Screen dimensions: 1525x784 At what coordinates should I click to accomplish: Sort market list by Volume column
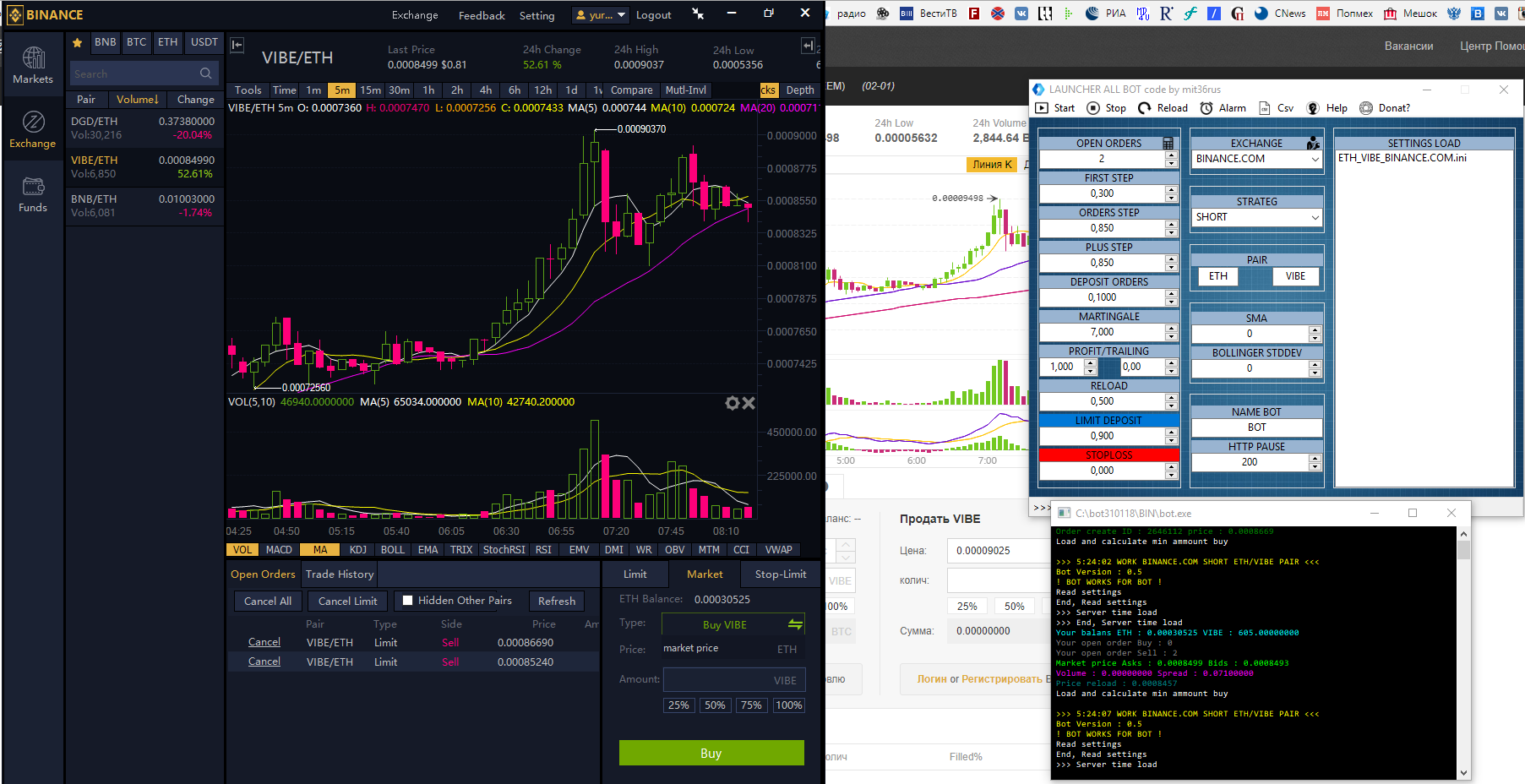click(137, 100)
